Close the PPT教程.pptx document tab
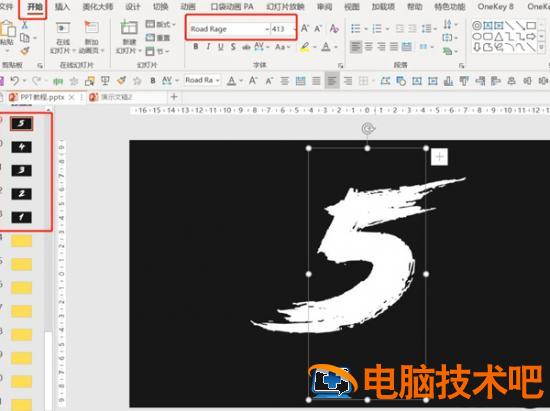Viewport: 550px width, 411px height. pyautogui.click(x=71, y=97)
